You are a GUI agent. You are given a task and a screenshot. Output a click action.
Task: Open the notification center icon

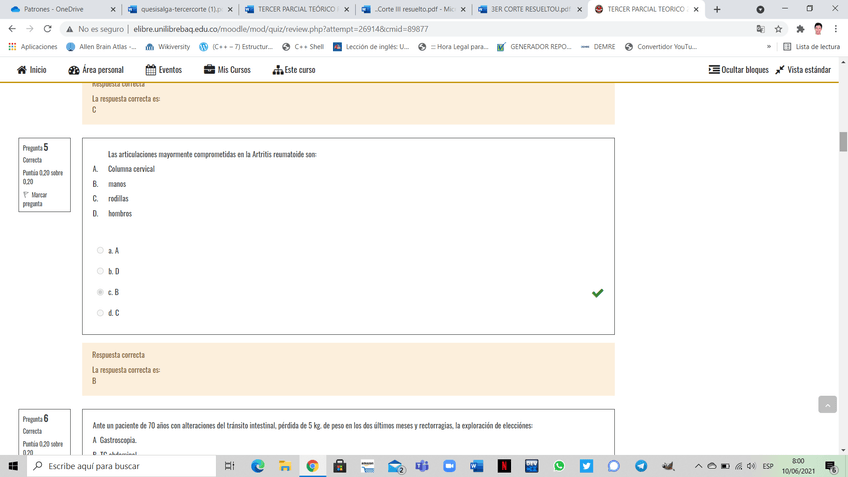832,466
